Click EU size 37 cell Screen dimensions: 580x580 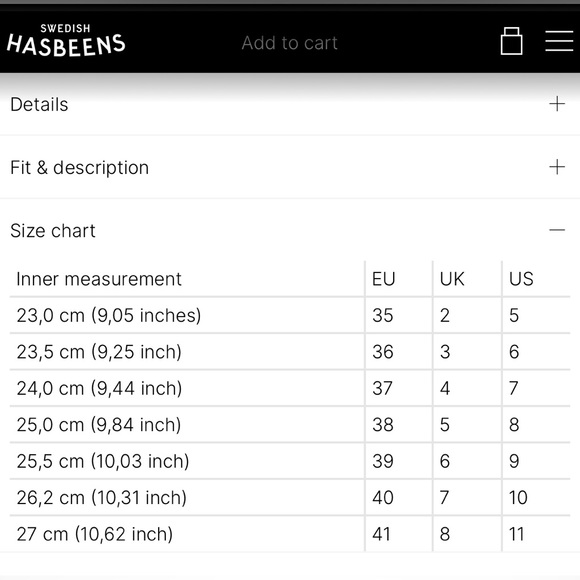(399, 388)
